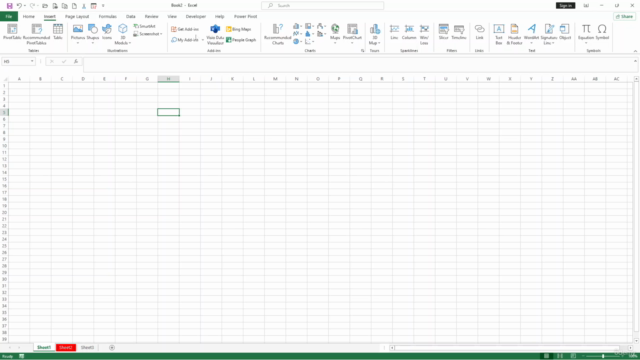Switch to the Developer tab

pyautogui.click(x=196, y=16)
